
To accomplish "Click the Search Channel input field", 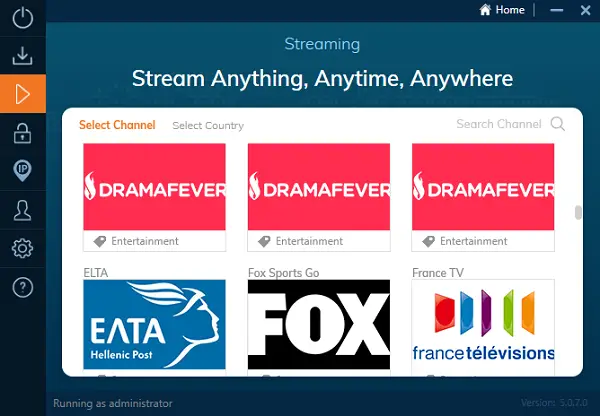I will point(499,124).
